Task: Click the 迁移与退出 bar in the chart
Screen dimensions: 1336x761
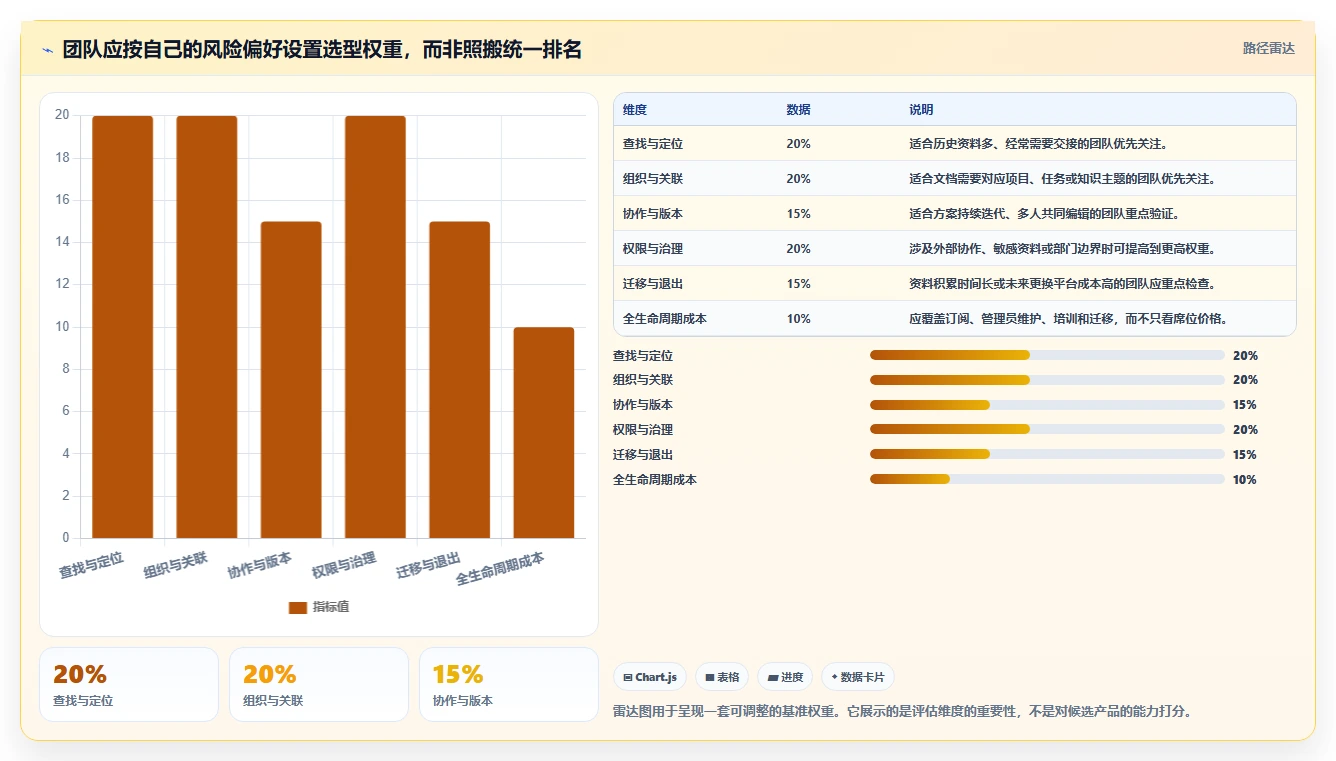Action: pos(460,380)
